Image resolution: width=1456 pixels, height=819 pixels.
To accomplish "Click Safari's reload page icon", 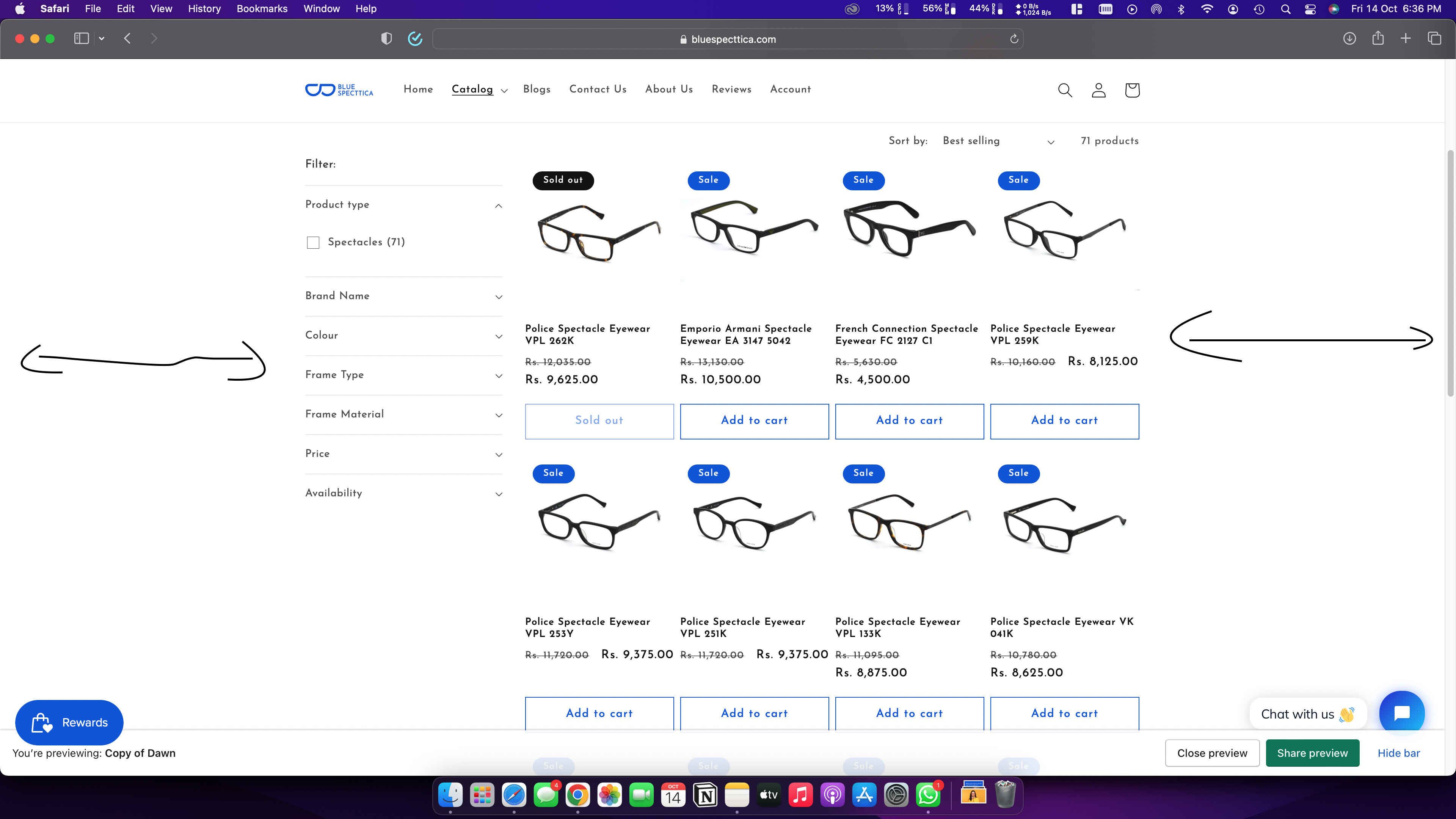I will click(x=1014, y=39).
